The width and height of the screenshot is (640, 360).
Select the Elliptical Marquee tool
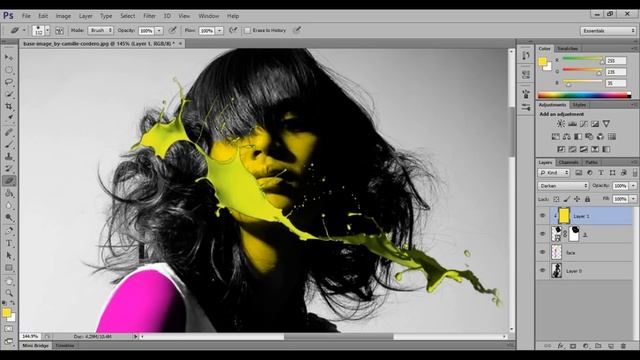(9, 70)
